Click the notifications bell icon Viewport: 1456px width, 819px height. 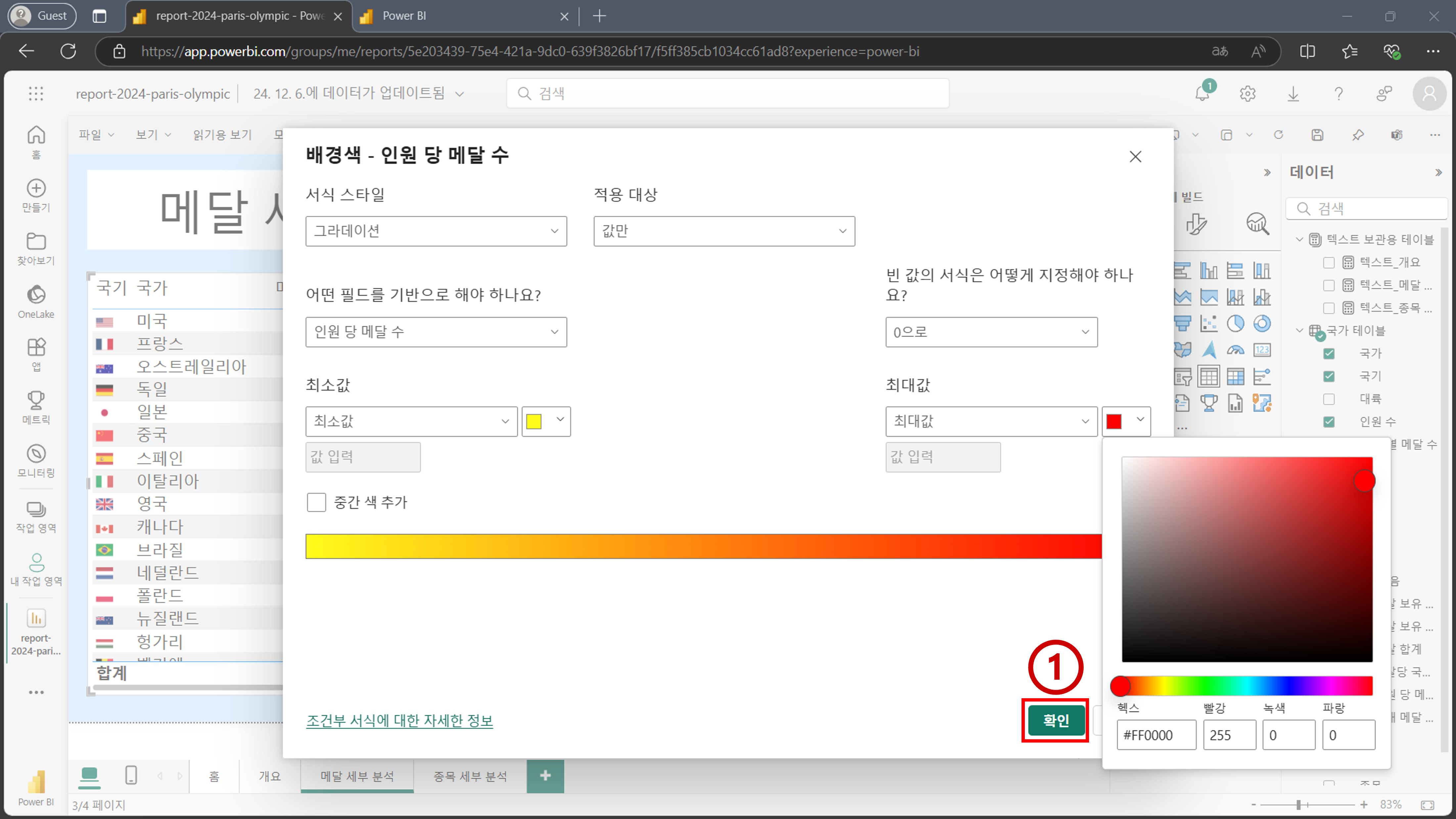click(x=1202, y=93)
